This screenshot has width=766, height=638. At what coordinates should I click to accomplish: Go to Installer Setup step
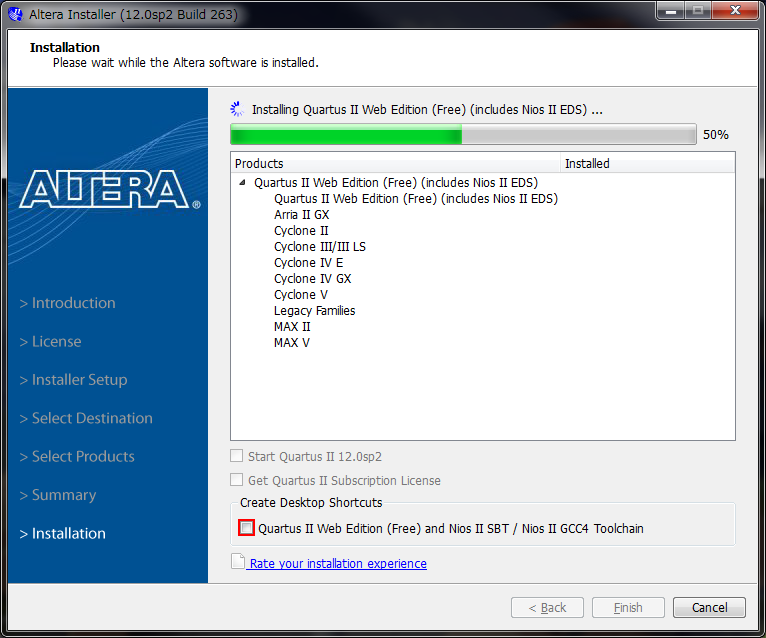[73, 380]
